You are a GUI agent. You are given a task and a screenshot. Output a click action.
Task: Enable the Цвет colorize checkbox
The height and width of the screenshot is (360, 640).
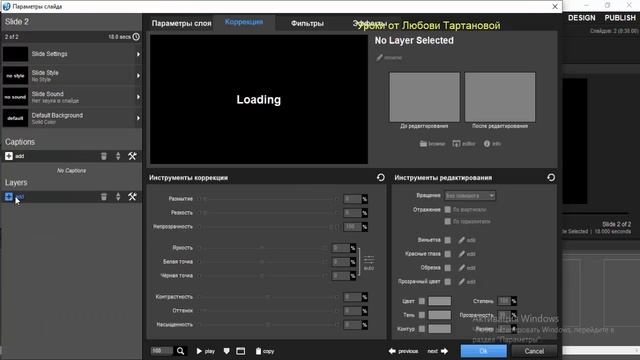point(422,301)
